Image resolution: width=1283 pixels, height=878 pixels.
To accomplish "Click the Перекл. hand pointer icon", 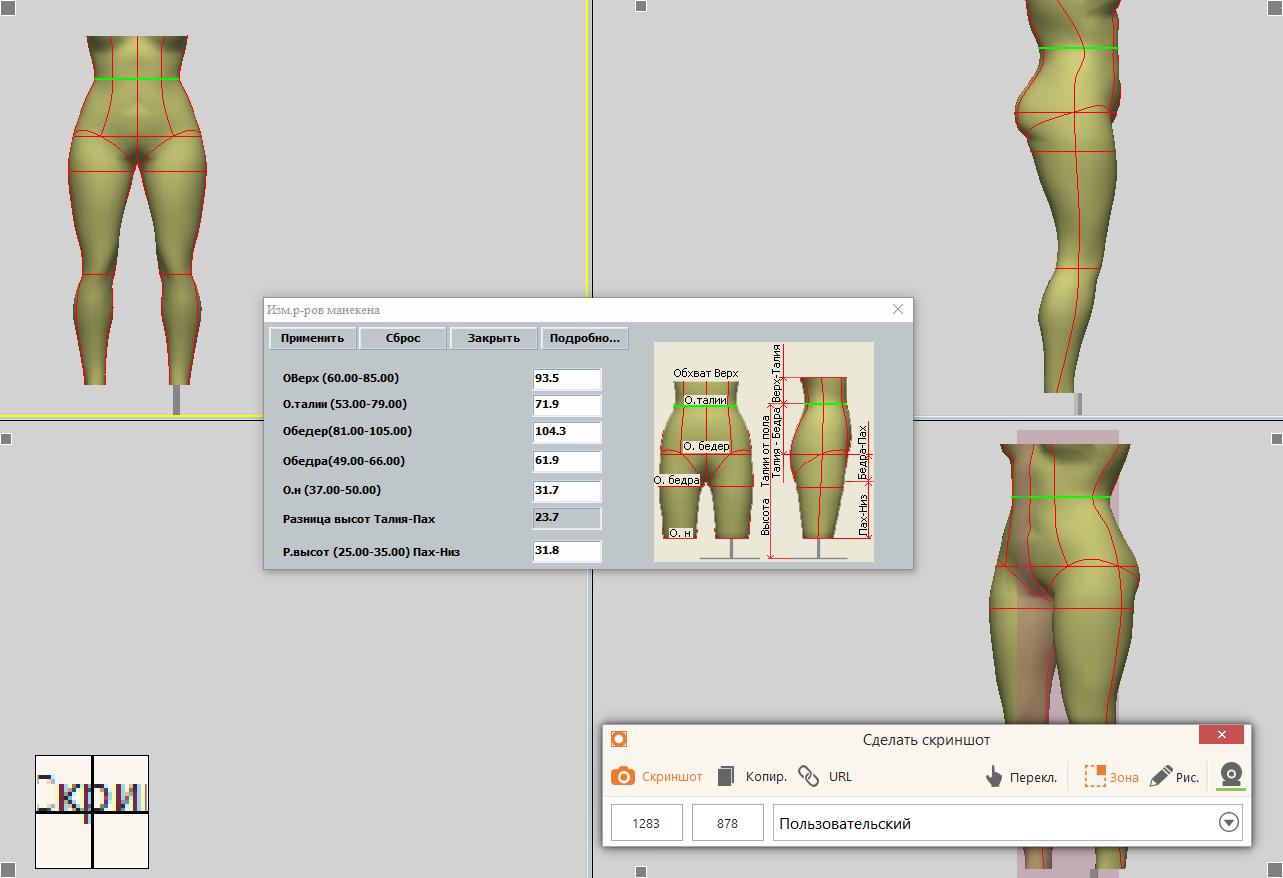I will [x=993, y=777].
